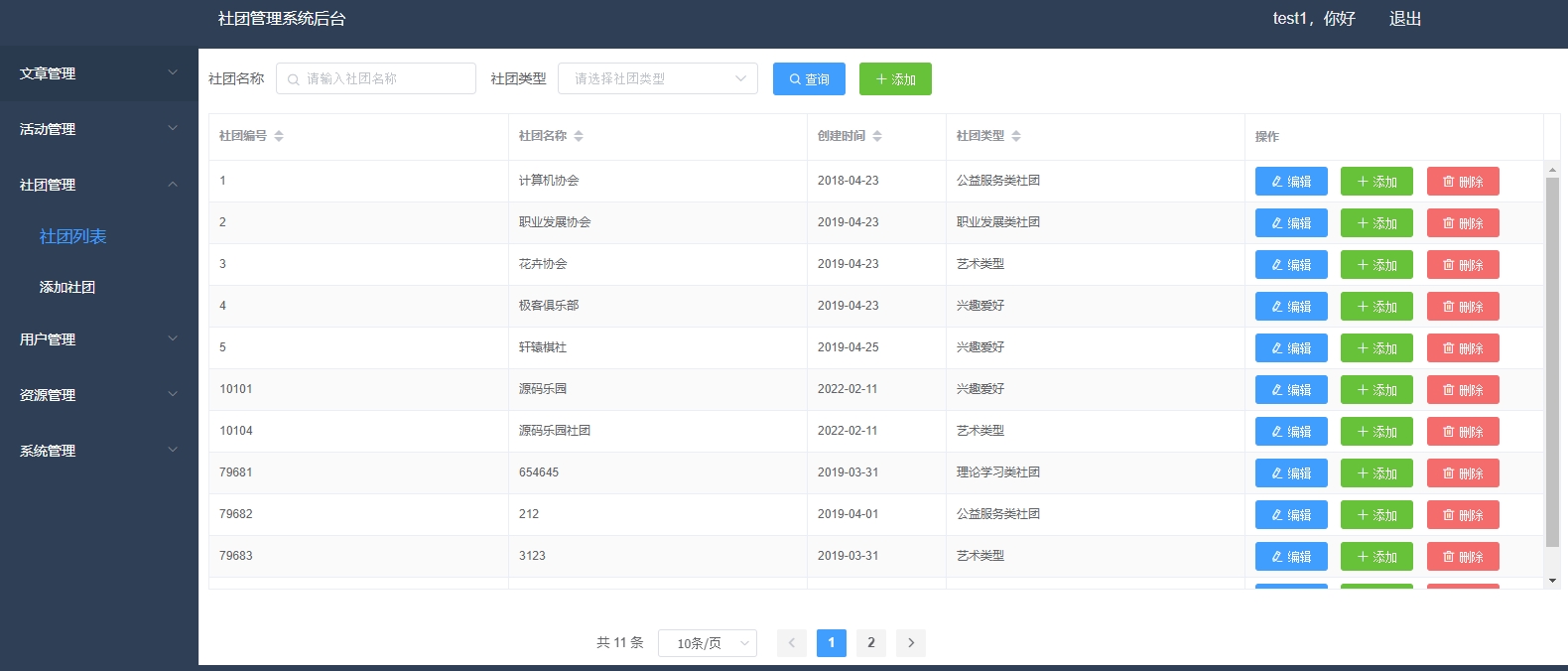Click the sort arrows beside 社团类型 header

(x=1016, y=136)
